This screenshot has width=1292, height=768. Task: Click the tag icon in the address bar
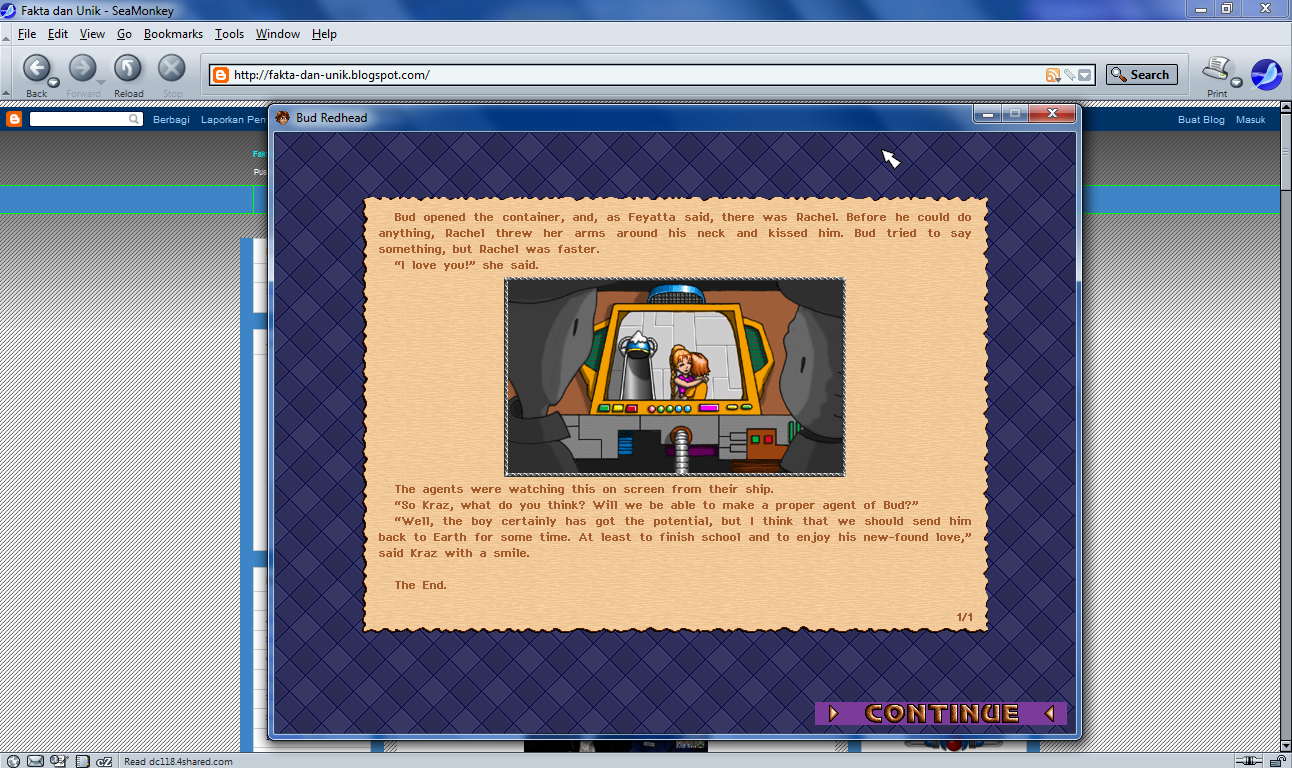(x=1068, y=75)
